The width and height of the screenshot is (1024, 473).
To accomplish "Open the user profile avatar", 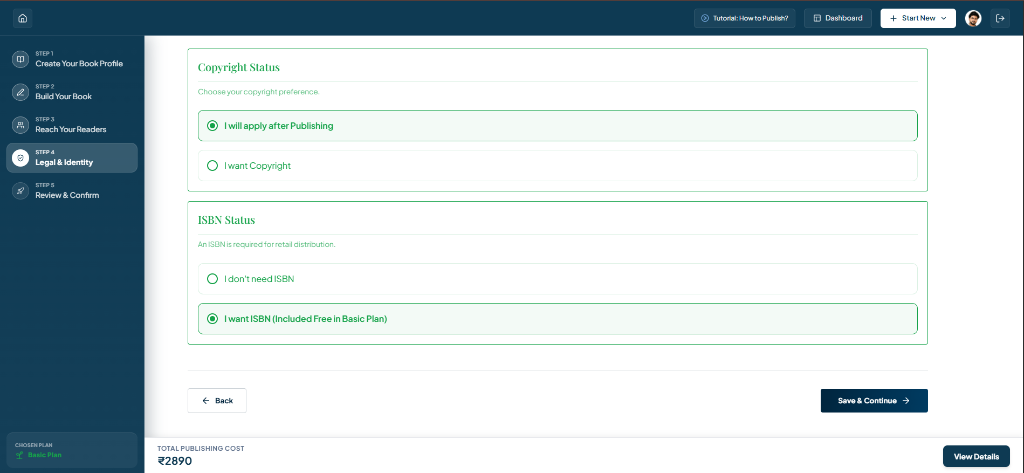I will point(973,18).
